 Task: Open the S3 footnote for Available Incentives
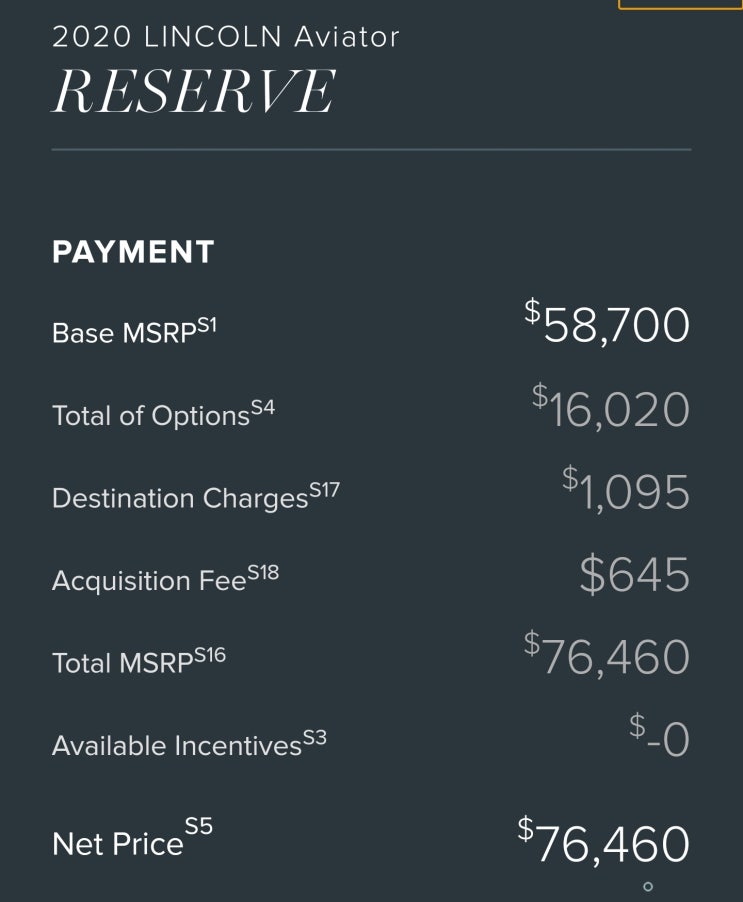click(x=315, y=738)
